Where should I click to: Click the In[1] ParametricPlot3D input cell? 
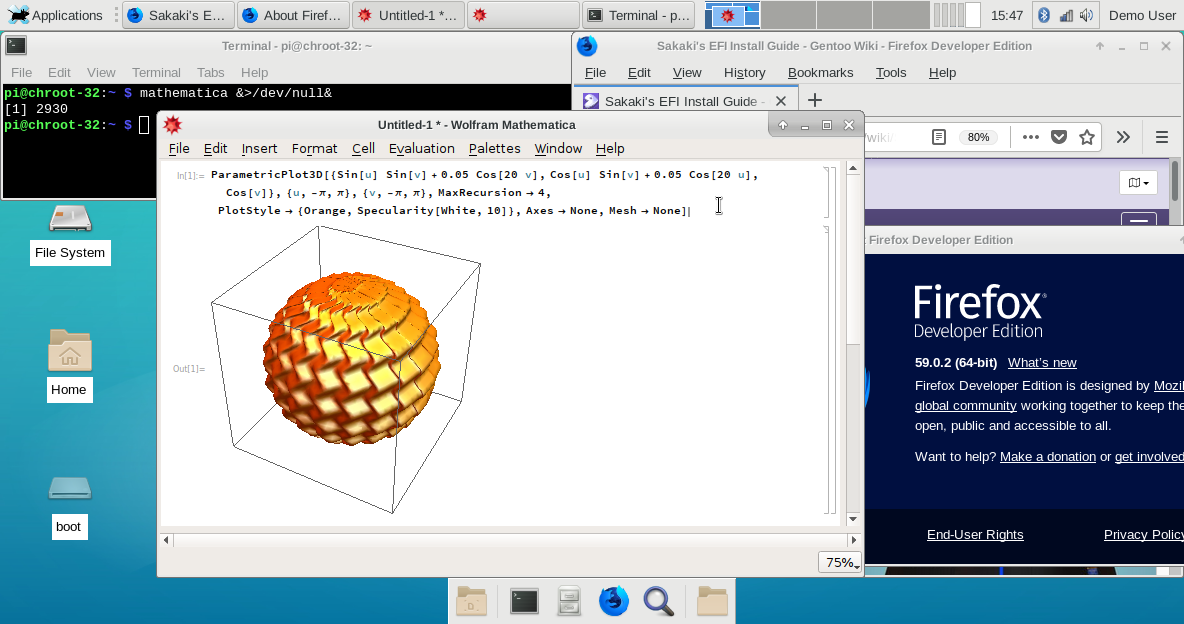487,193
